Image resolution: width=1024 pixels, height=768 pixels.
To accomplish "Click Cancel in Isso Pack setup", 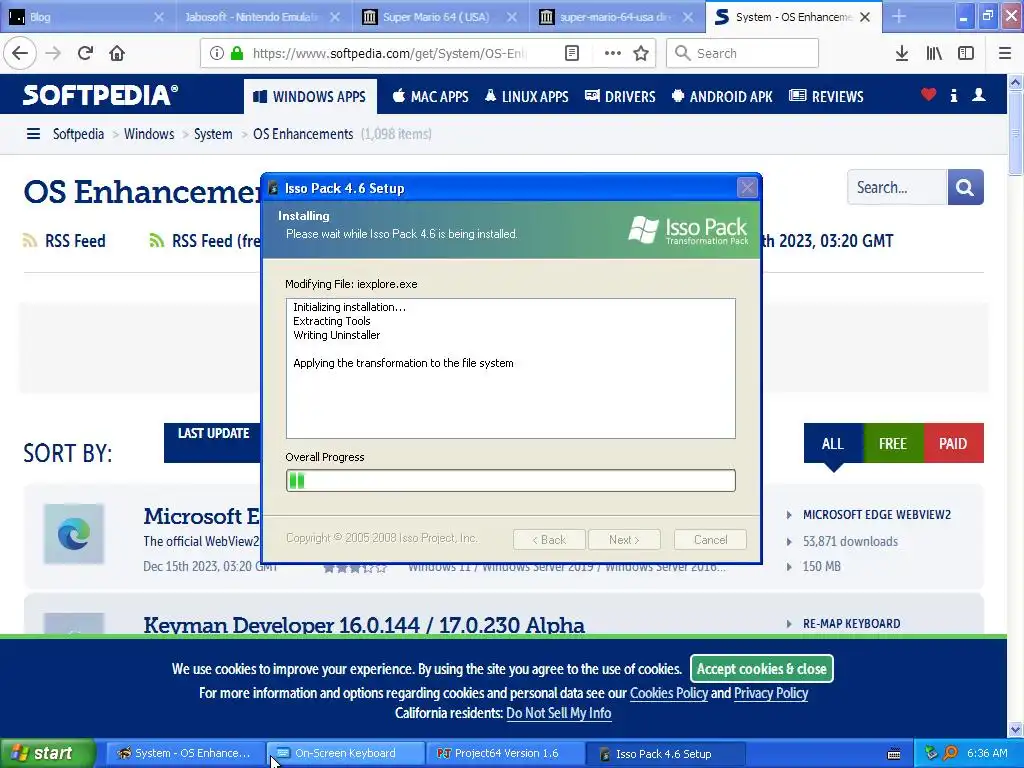I will point(710,539).
